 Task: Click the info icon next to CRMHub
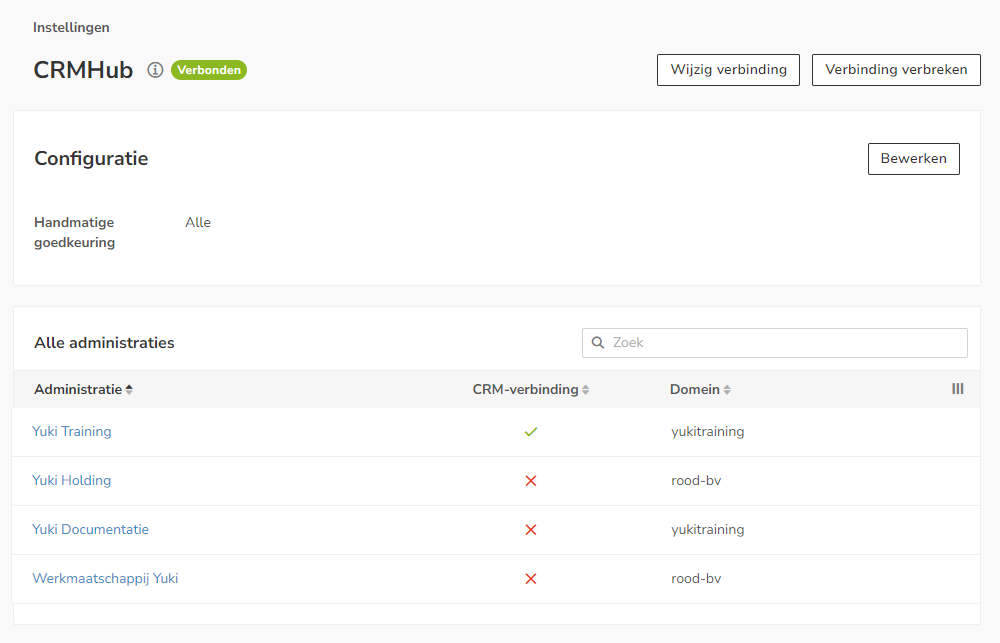(x=155, y=70)
